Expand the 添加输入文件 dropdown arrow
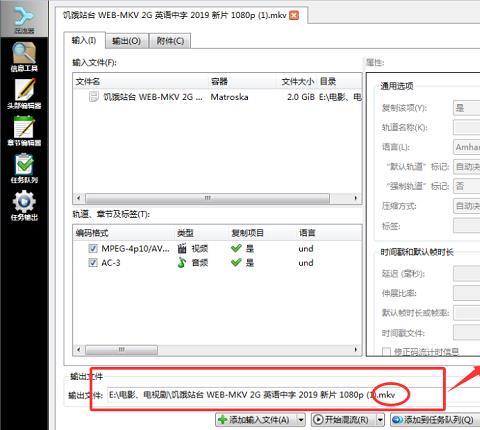Image resolution: width=480 pixels, height=430 pixels. [301, 420]
